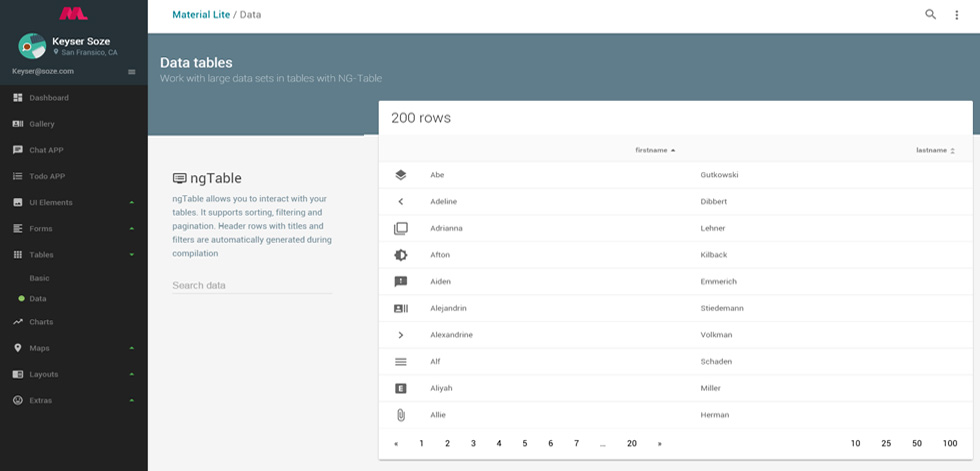Open the Gallery menu item
This screenshot has width=980, height=471.
42,124
